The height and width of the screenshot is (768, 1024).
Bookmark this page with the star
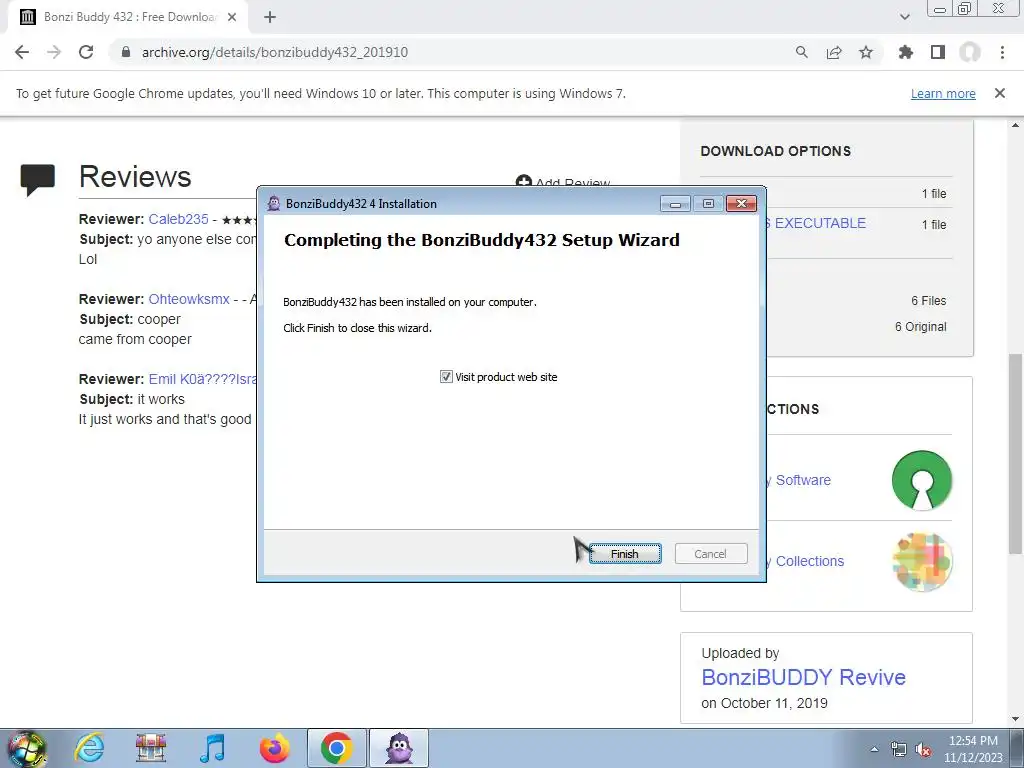pyautogui.click(x=866, y=52)
